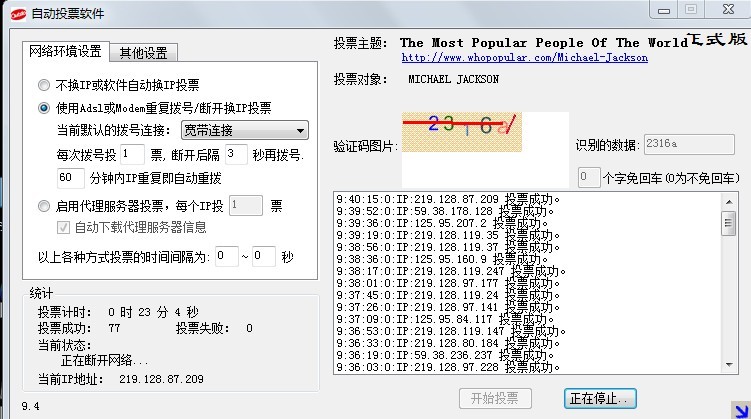Select the no IP change voting option

click(44, 85)
